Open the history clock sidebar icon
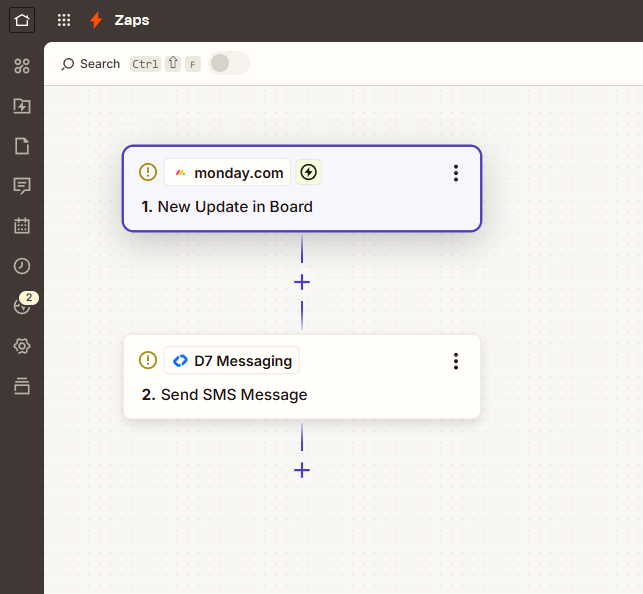The width and height of the screenshot is (643, 594). click(22, 266)
